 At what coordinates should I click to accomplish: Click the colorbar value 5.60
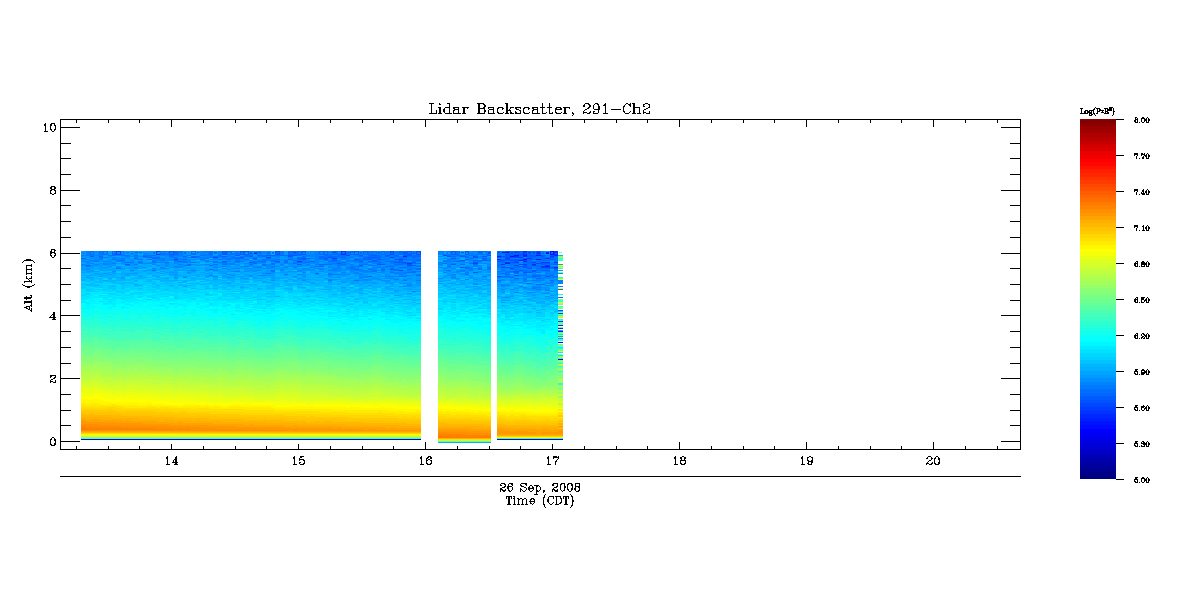pos(1141,408)
